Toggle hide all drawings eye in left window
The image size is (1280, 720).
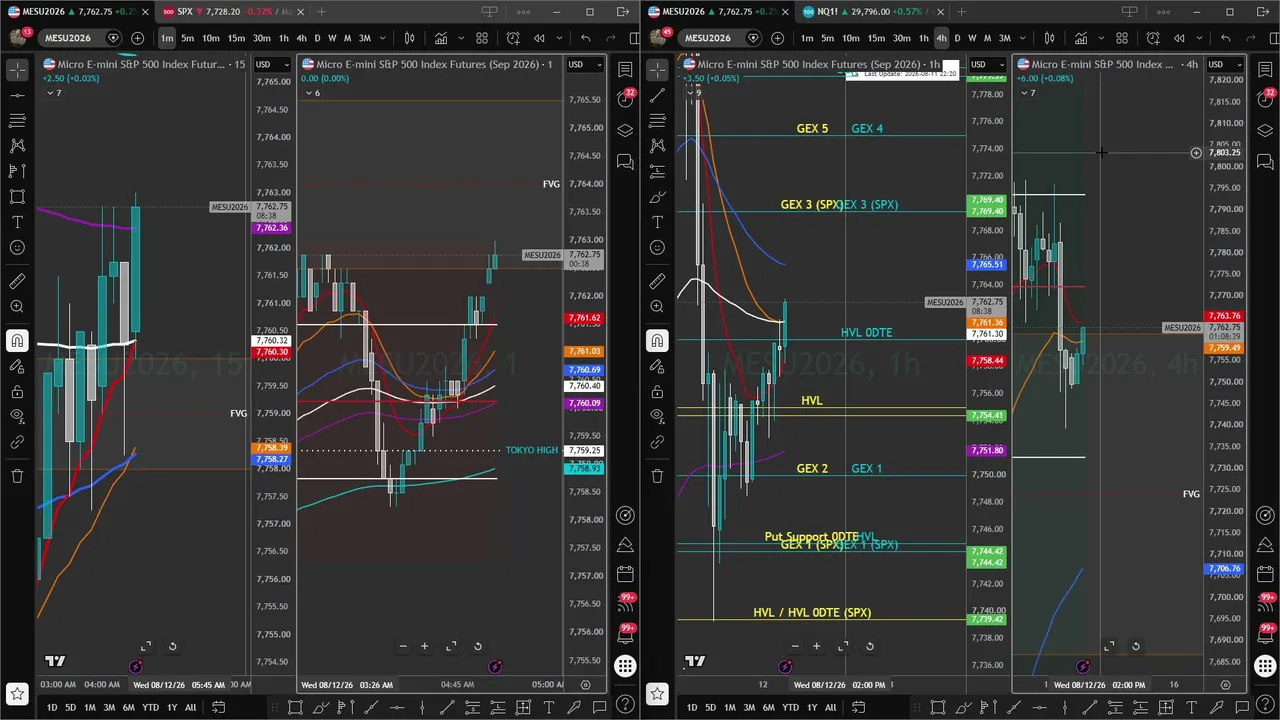point(17,416)
